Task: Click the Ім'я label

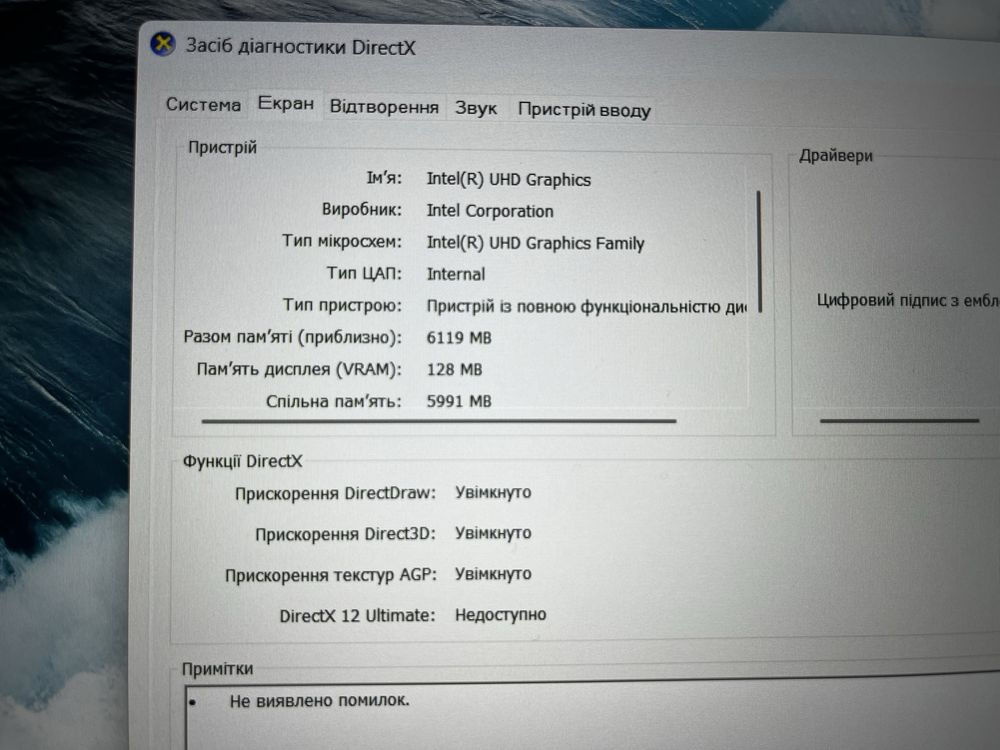Action: point(384,177)
